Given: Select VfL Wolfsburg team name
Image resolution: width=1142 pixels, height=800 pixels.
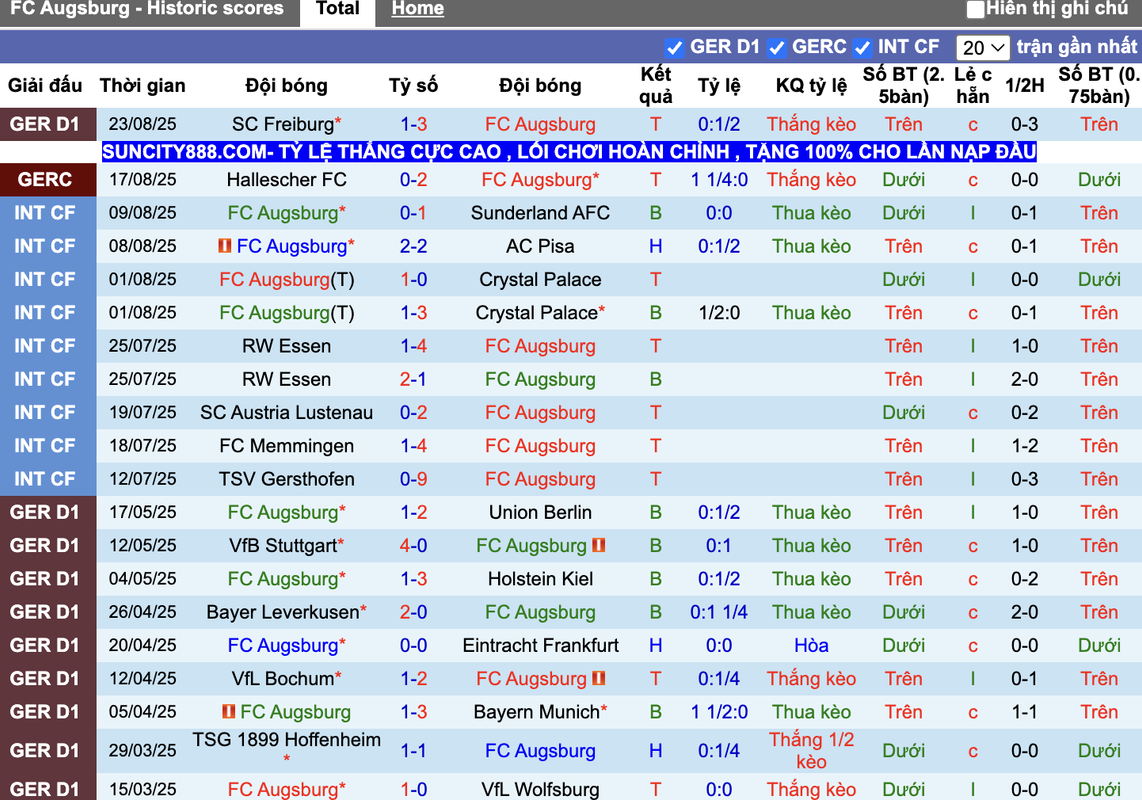Looking at the screenshot, I should [x=540, y=790].
